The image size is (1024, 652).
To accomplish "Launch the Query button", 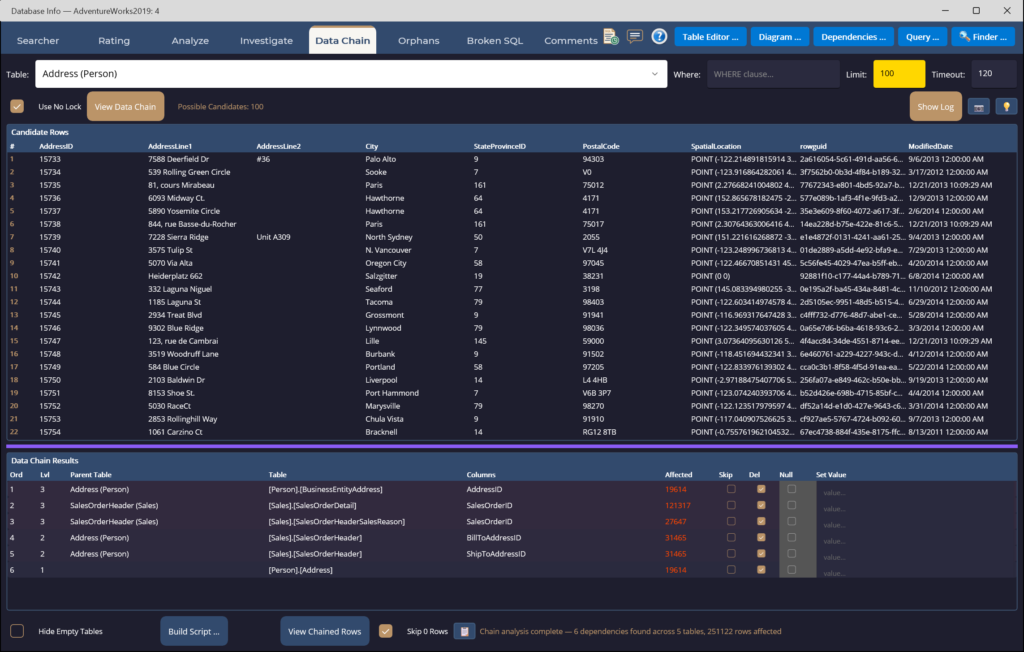I will [922, 37].
